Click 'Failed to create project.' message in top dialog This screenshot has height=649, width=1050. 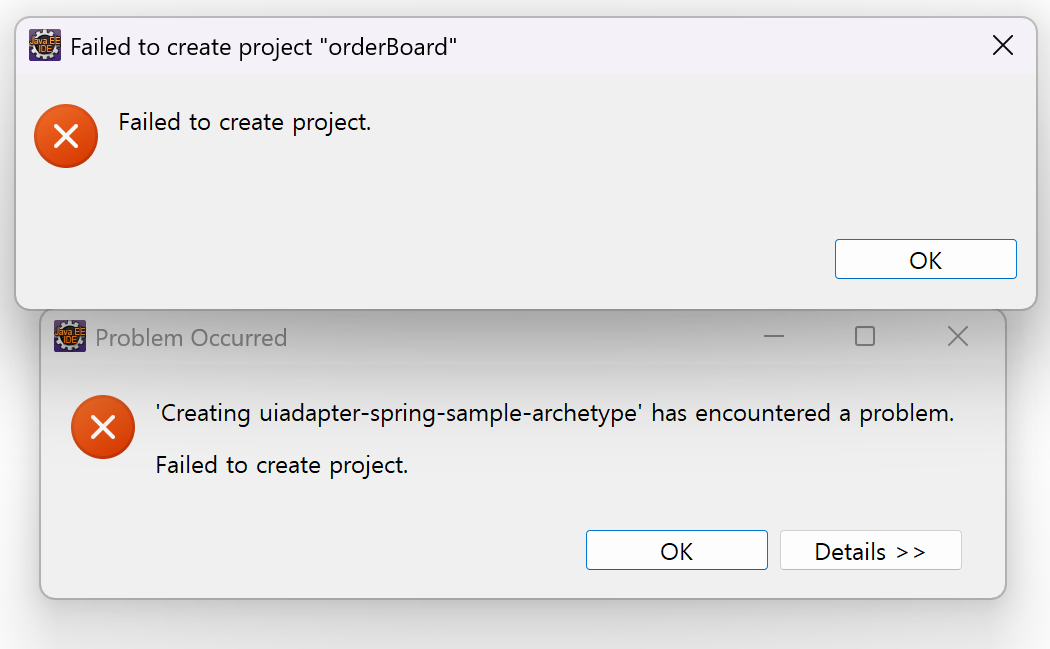pos(245,123)
